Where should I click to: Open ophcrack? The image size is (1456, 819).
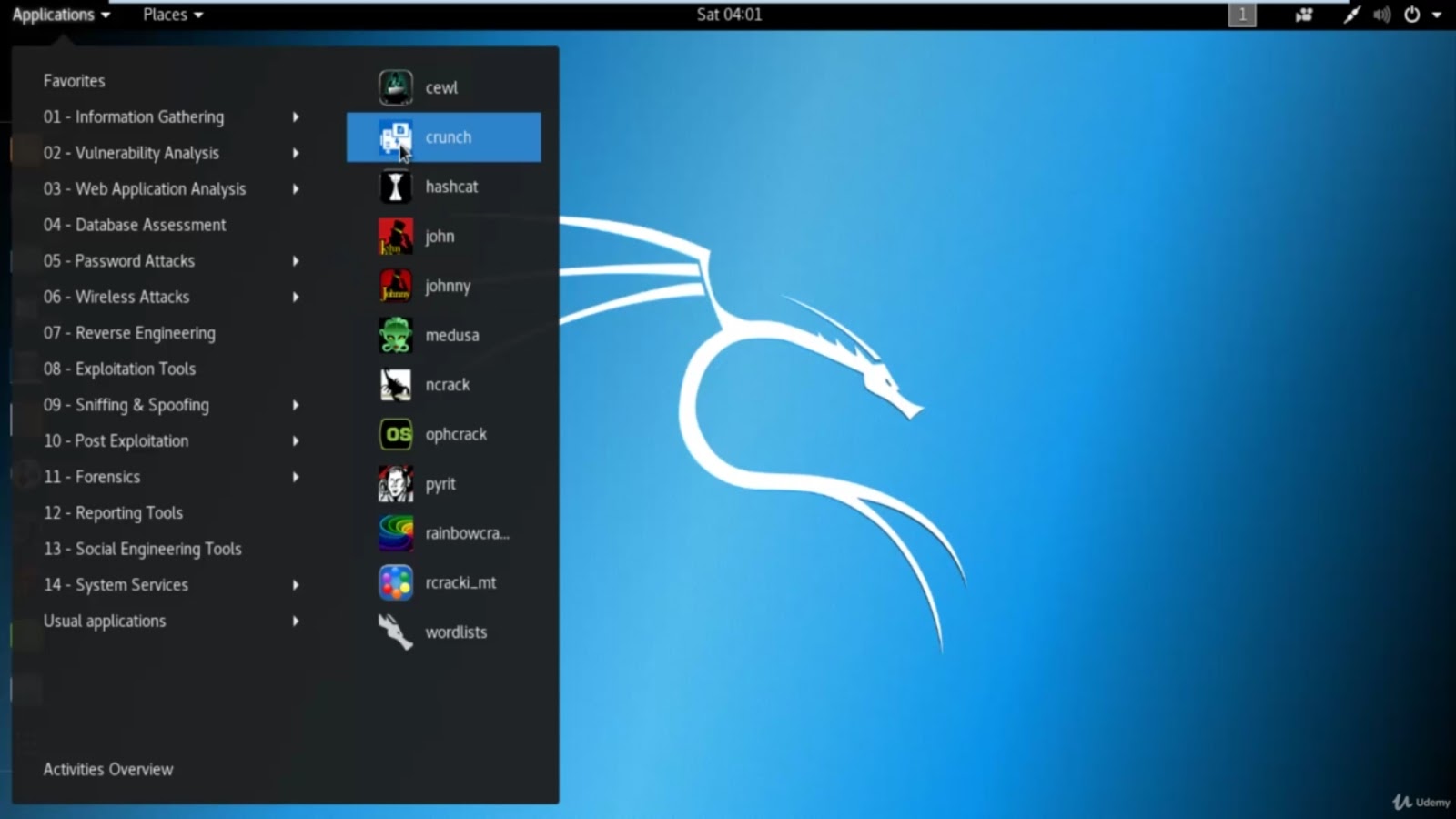click(x=455, y=434)
